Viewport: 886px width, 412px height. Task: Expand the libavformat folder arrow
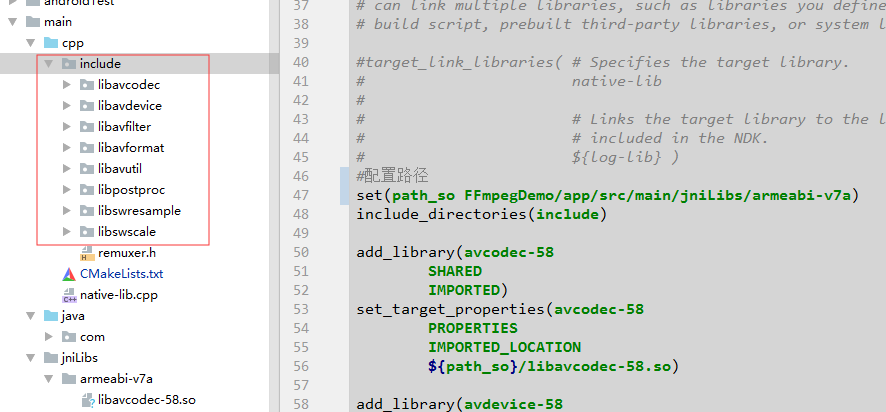point(67,148)
